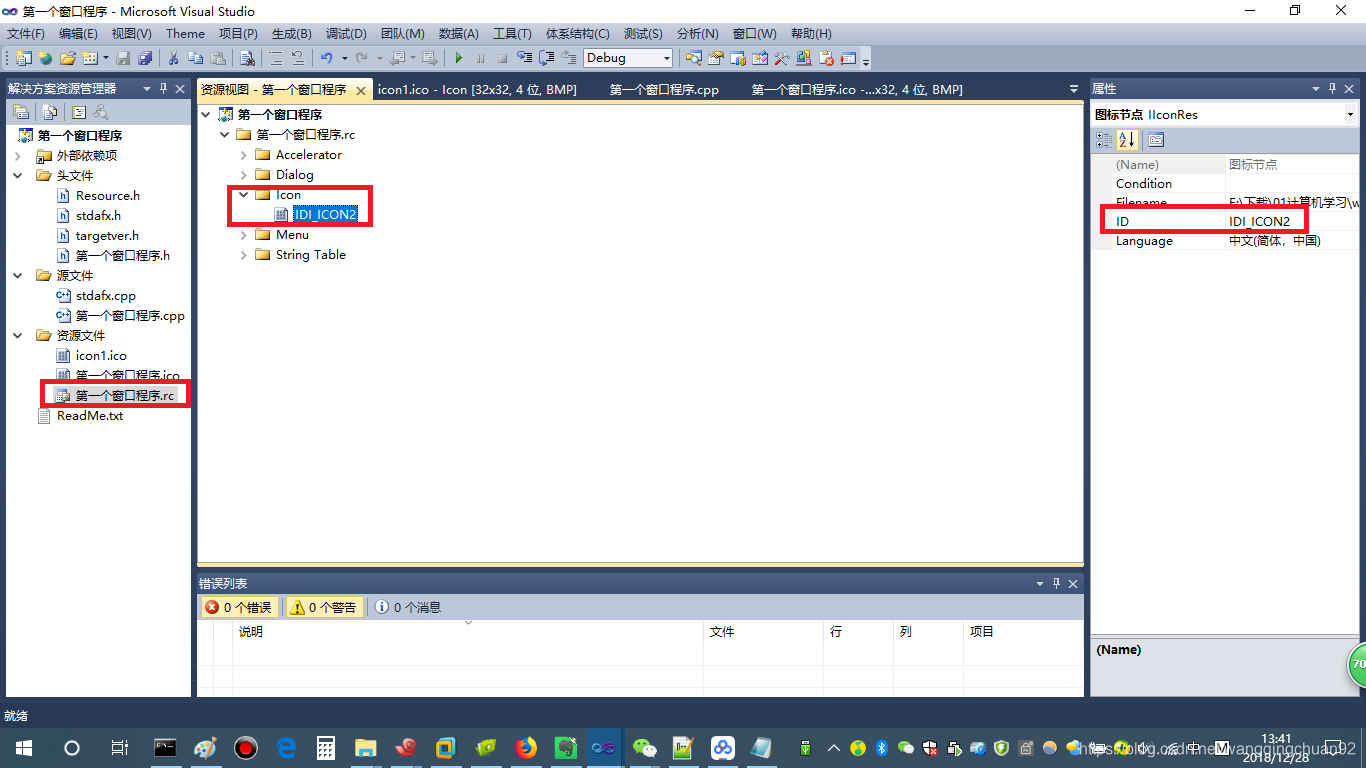Select ReadMe.txt in Solution Explorer
Screen dimensions: 1366x768
90,416
